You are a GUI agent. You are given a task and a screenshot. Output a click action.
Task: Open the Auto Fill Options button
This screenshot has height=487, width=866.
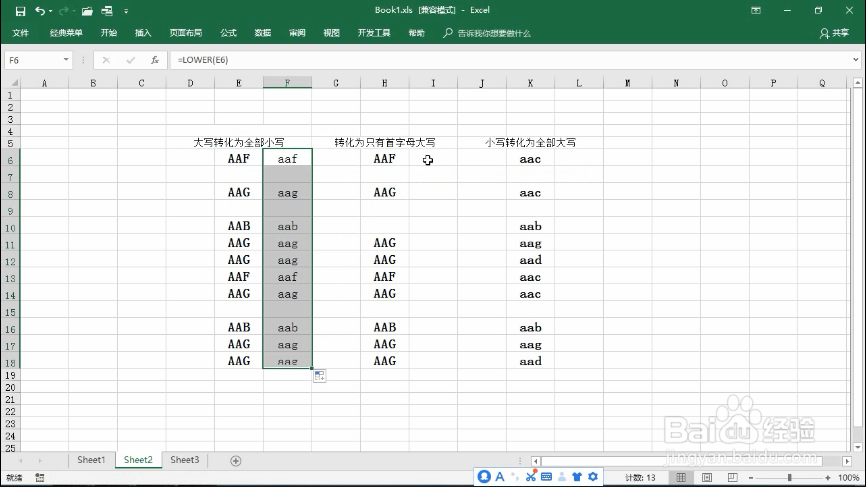(320, 376)
